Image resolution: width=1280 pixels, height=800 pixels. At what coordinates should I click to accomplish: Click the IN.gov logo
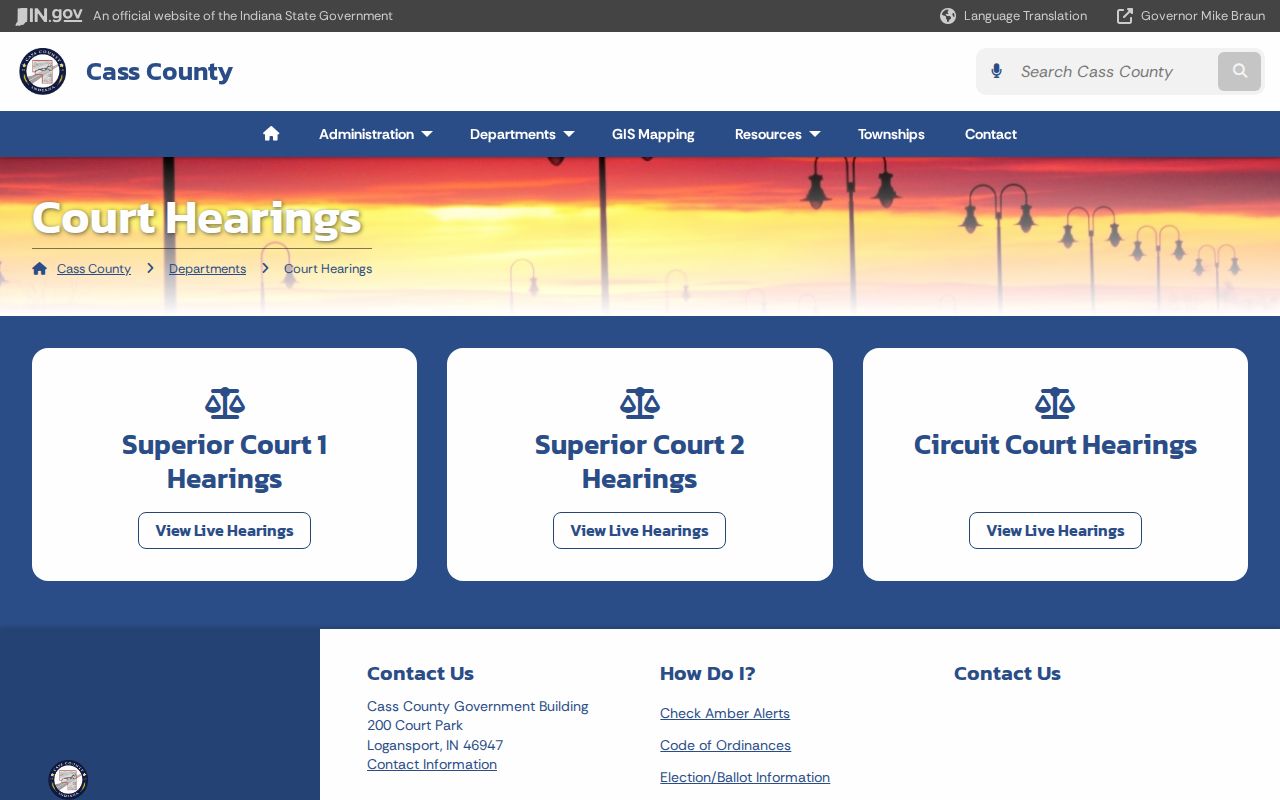pyautogui.click(x=49, y=16)
